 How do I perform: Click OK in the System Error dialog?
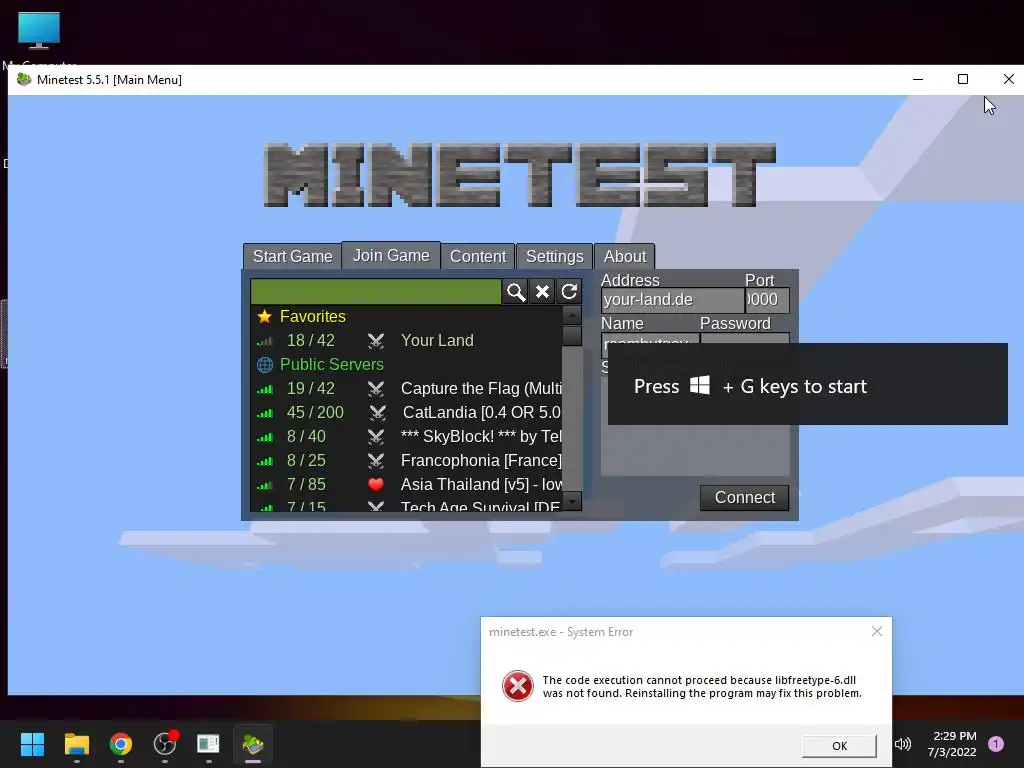tap(839, 746)
